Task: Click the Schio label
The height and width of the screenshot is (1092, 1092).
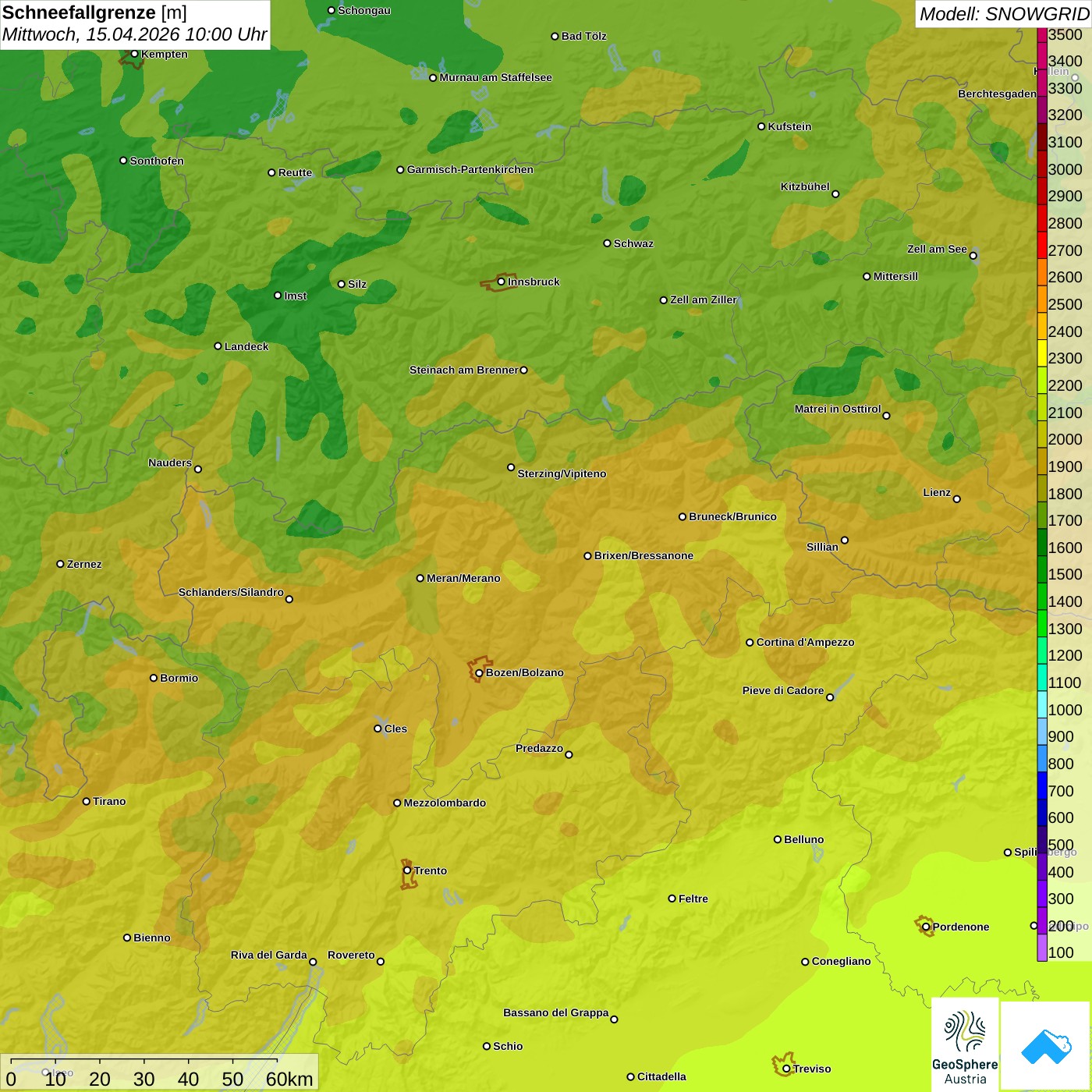Action: coord(508,1046)
